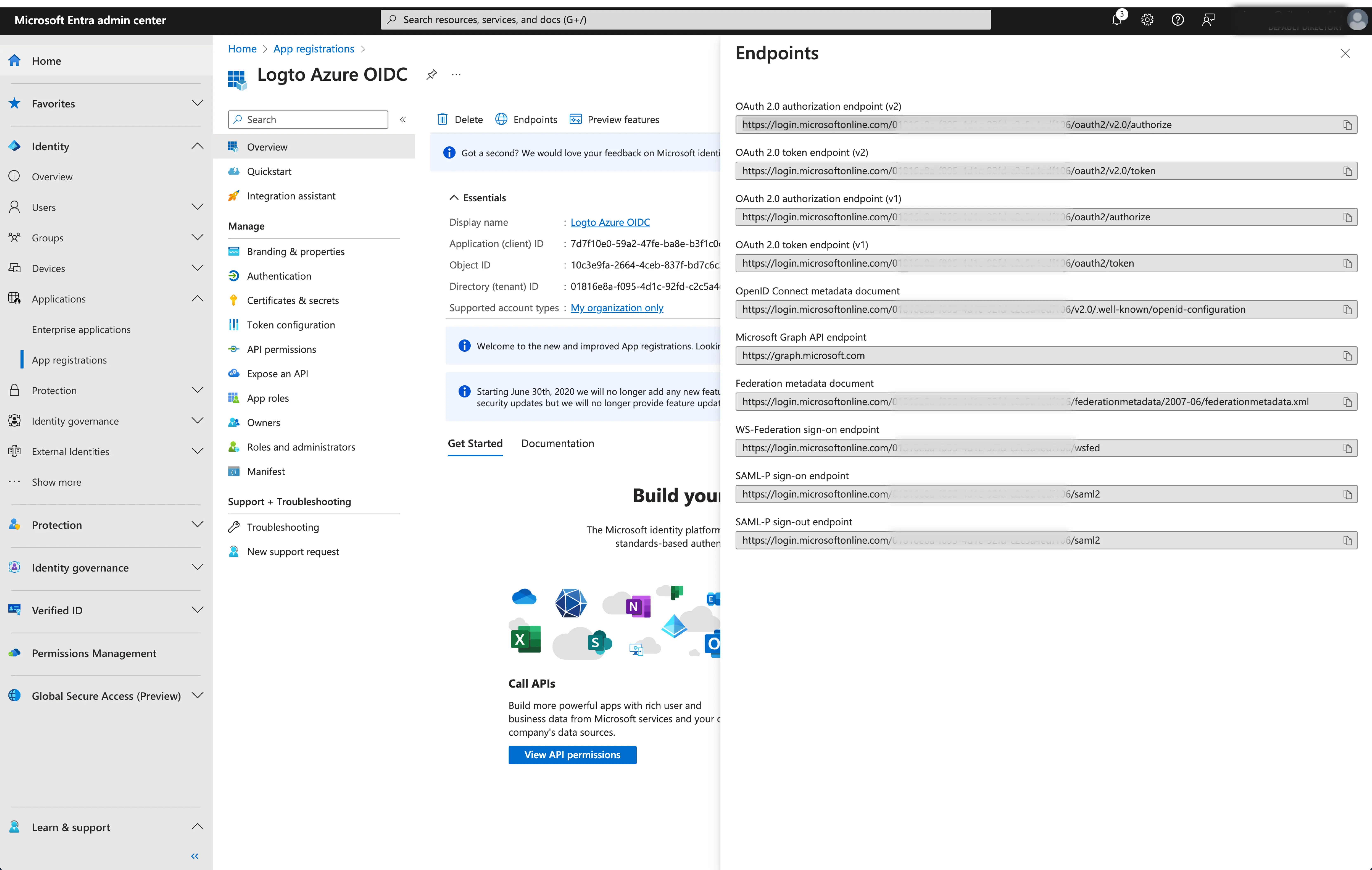Click the View API permissions button
Screen dimensions: 1372x870
tap(571, 754)
